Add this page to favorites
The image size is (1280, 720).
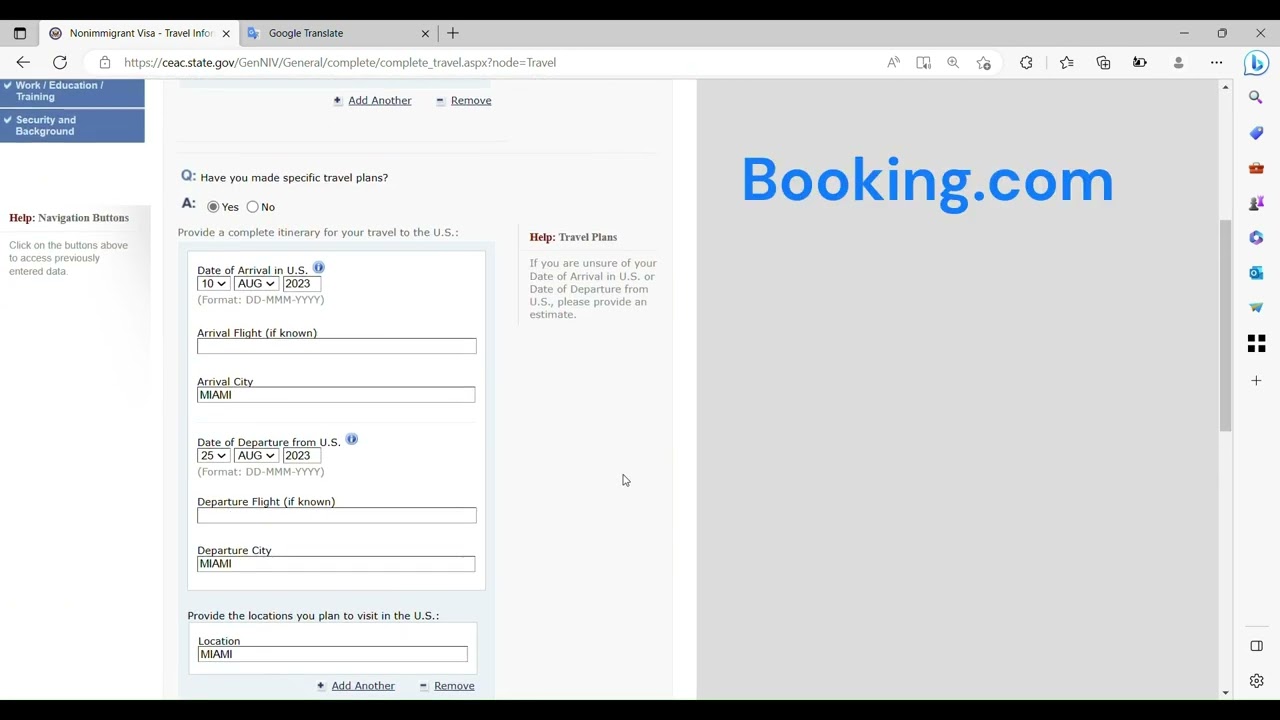click(x=984, y=62)
